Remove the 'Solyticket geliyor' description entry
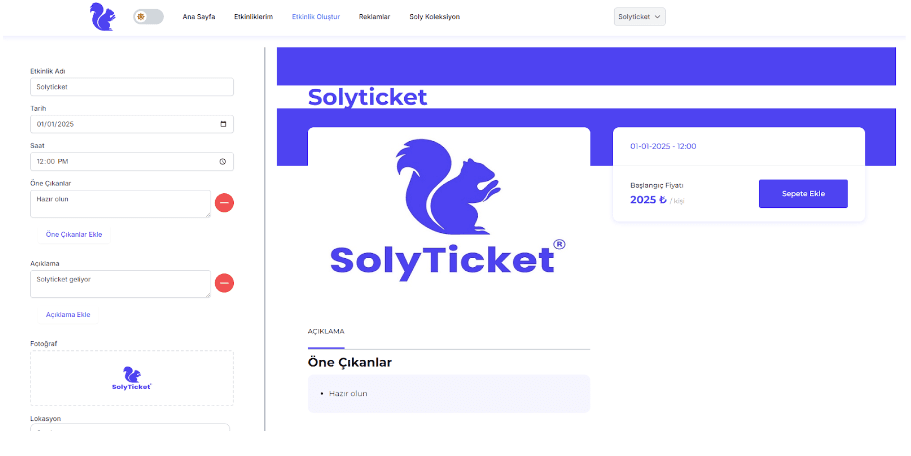911x456 pixels. [224, 283]
